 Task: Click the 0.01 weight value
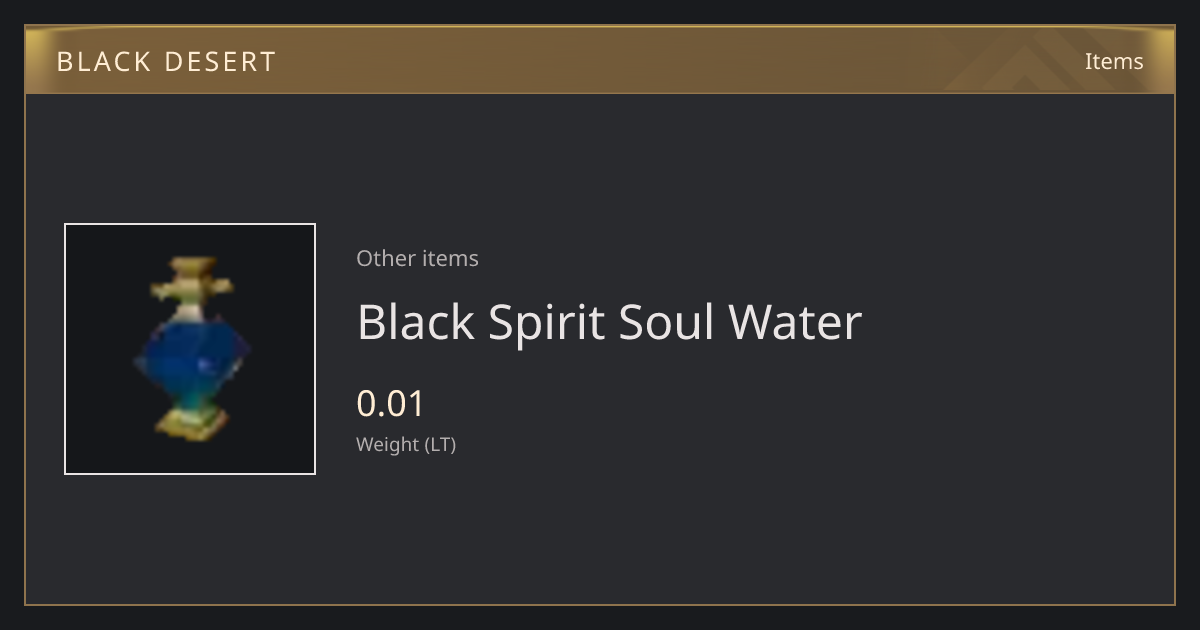(x=391, y=404)
